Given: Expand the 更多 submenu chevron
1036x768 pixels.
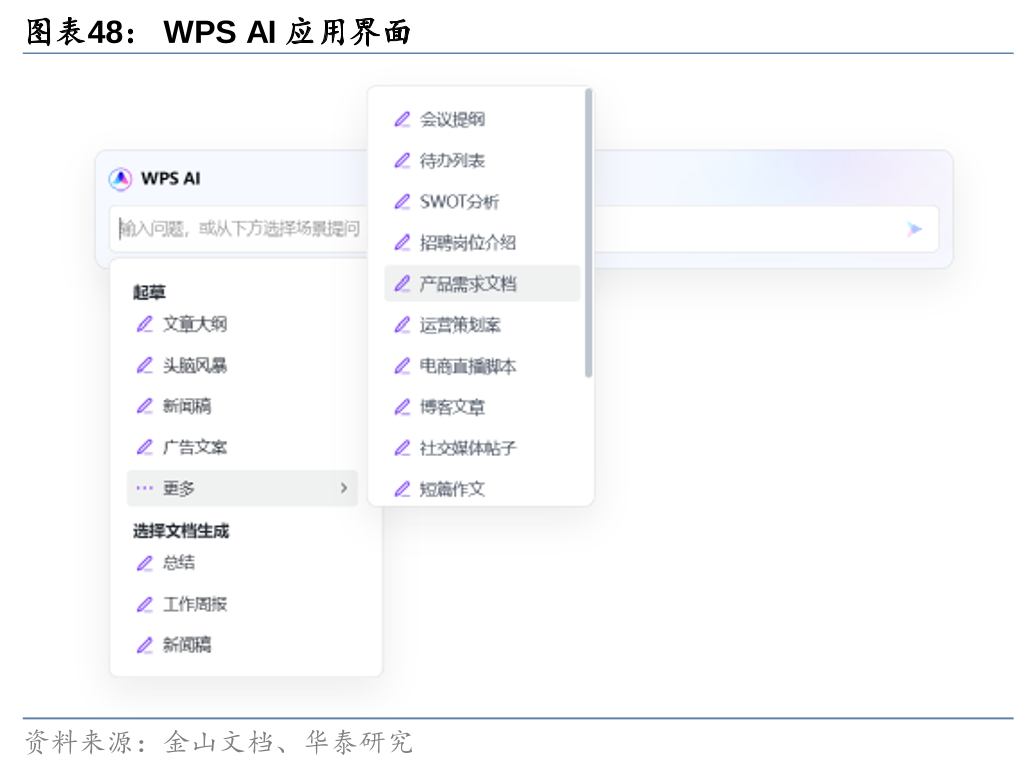Looking at the screenshot, I should [x=344, y=488].
